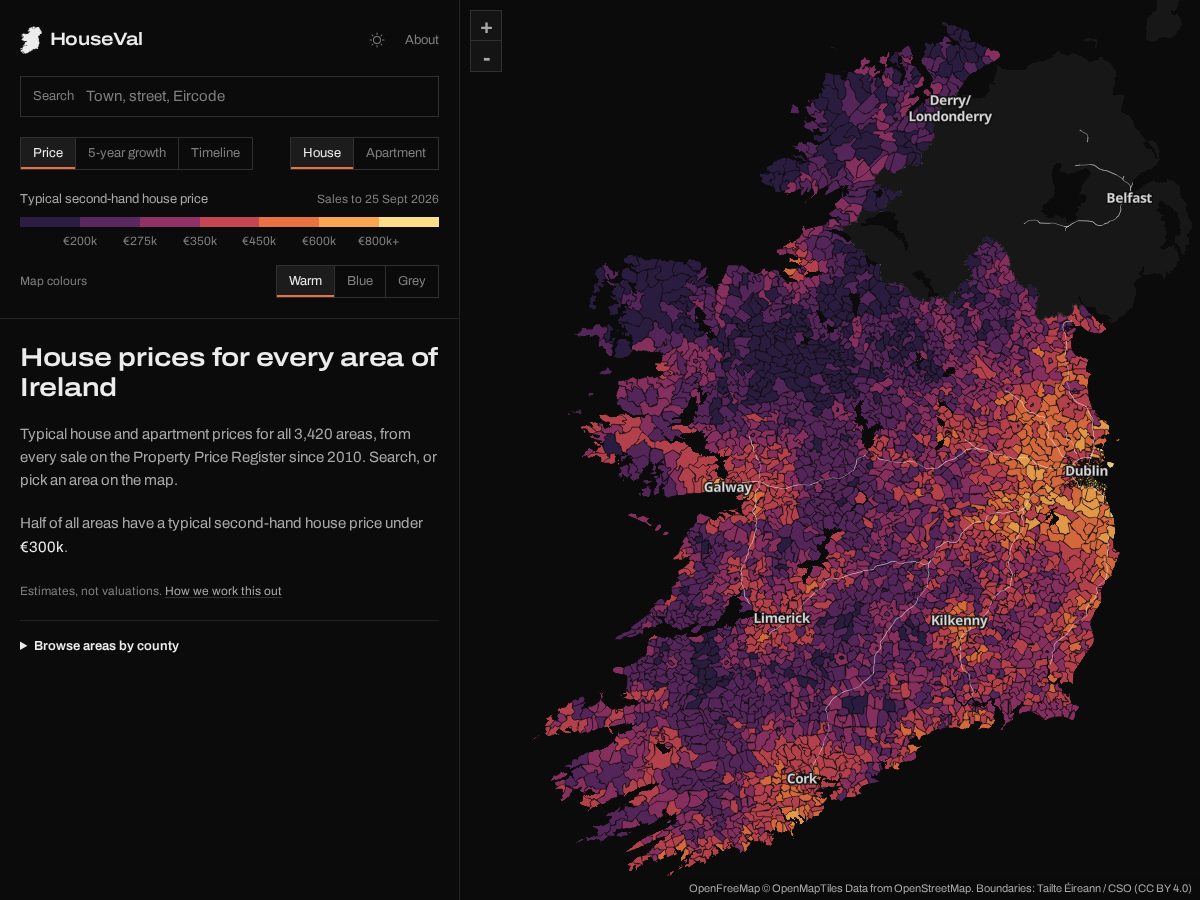Click the pale yellow €800k+ legend swatch
Image resolution: width=1200 pixels, height=900 pixels.
[409, 222]
